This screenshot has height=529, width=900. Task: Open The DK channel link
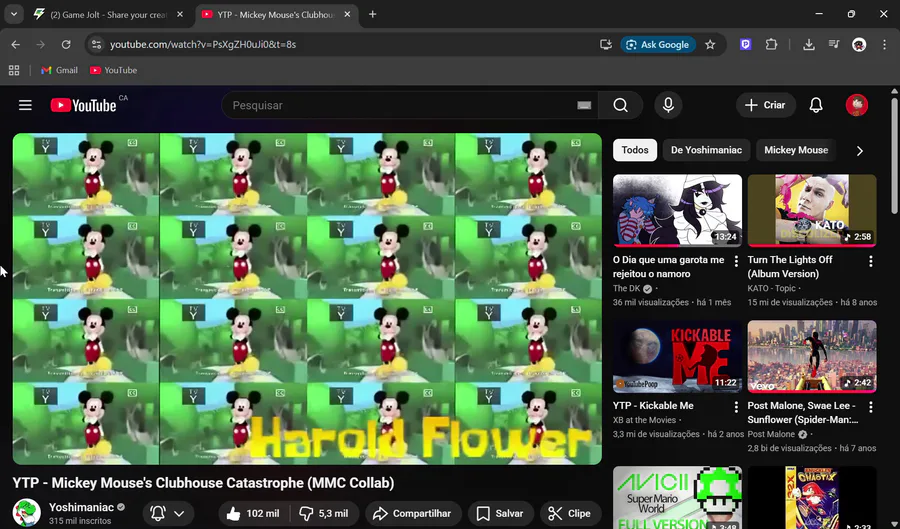point(626,289)
